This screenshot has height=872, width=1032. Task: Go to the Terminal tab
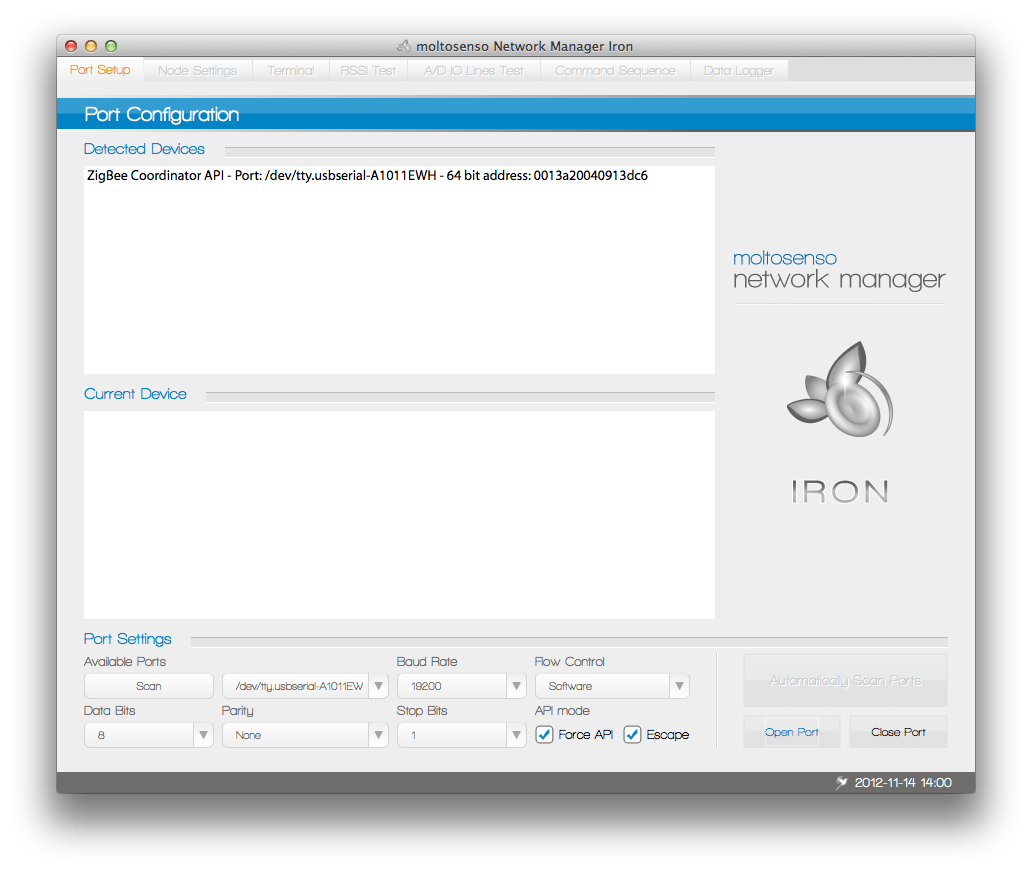point(290,70)
